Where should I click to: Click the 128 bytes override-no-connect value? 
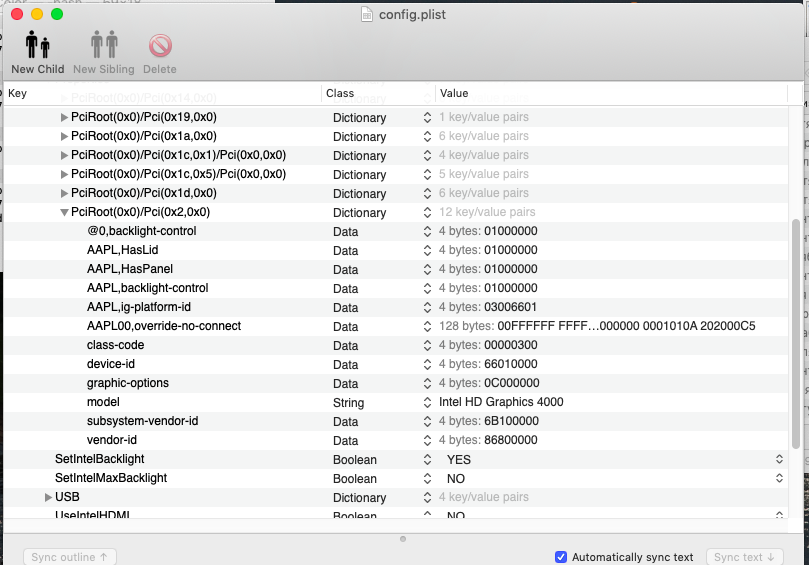597,326
